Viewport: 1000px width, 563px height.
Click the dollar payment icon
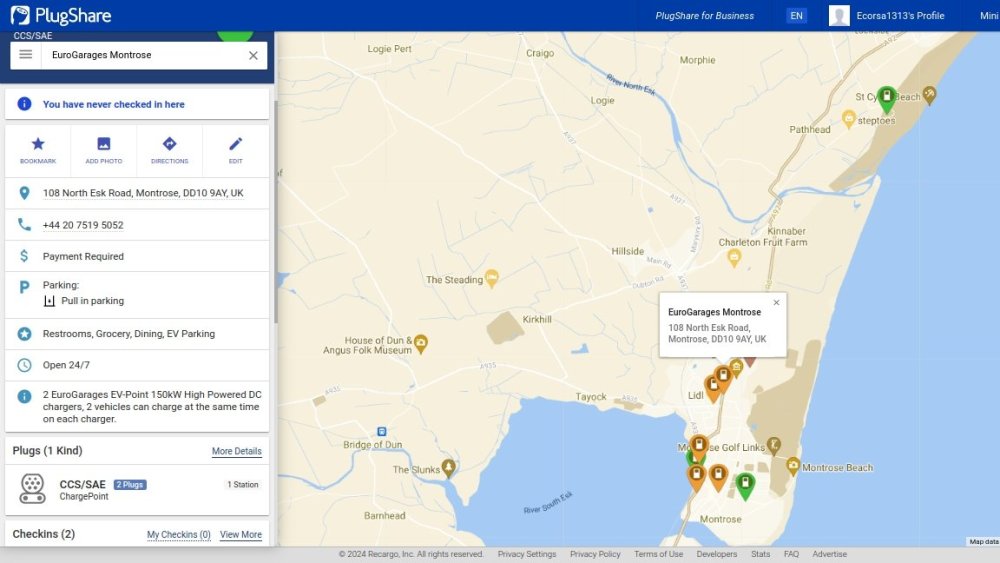24,256
